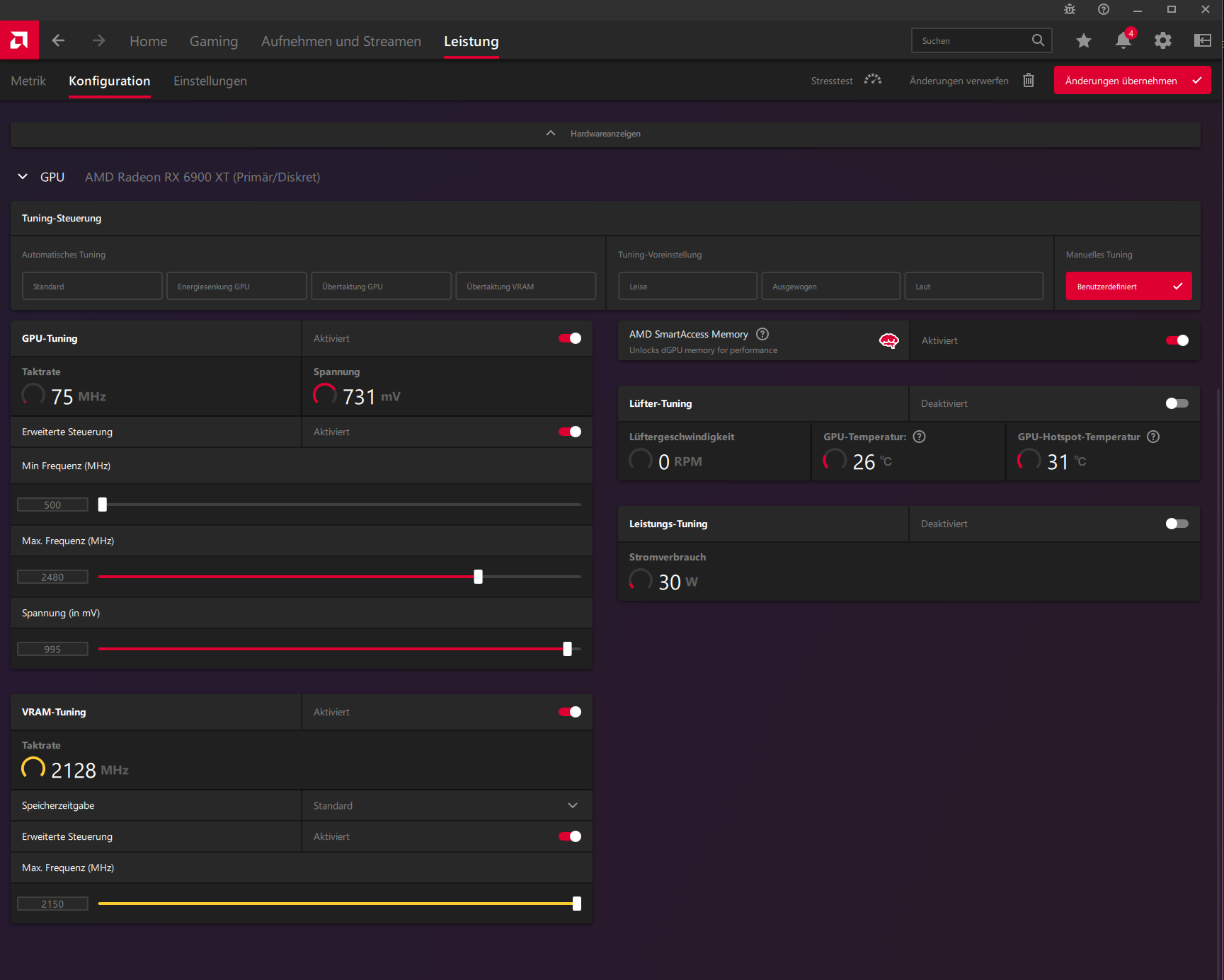Select Benutzerdefiniert manual tuning

pos(1128,286)
